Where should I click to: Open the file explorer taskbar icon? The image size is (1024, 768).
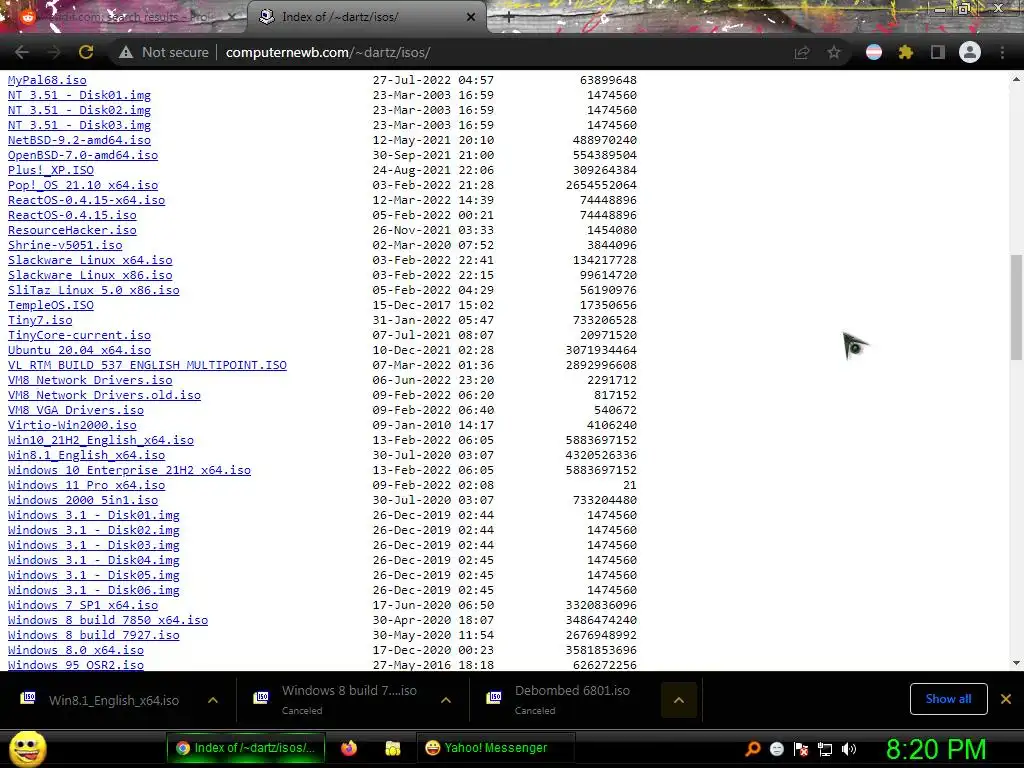point(392,748)
